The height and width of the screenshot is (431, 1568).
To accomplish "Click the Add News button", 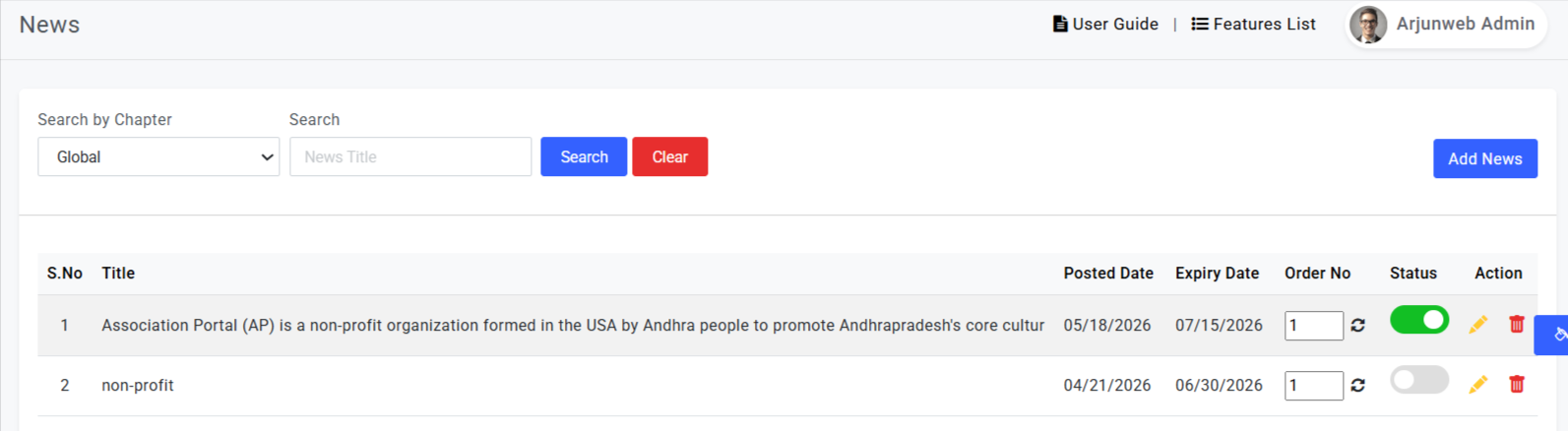I will [x=1485, y=158].
